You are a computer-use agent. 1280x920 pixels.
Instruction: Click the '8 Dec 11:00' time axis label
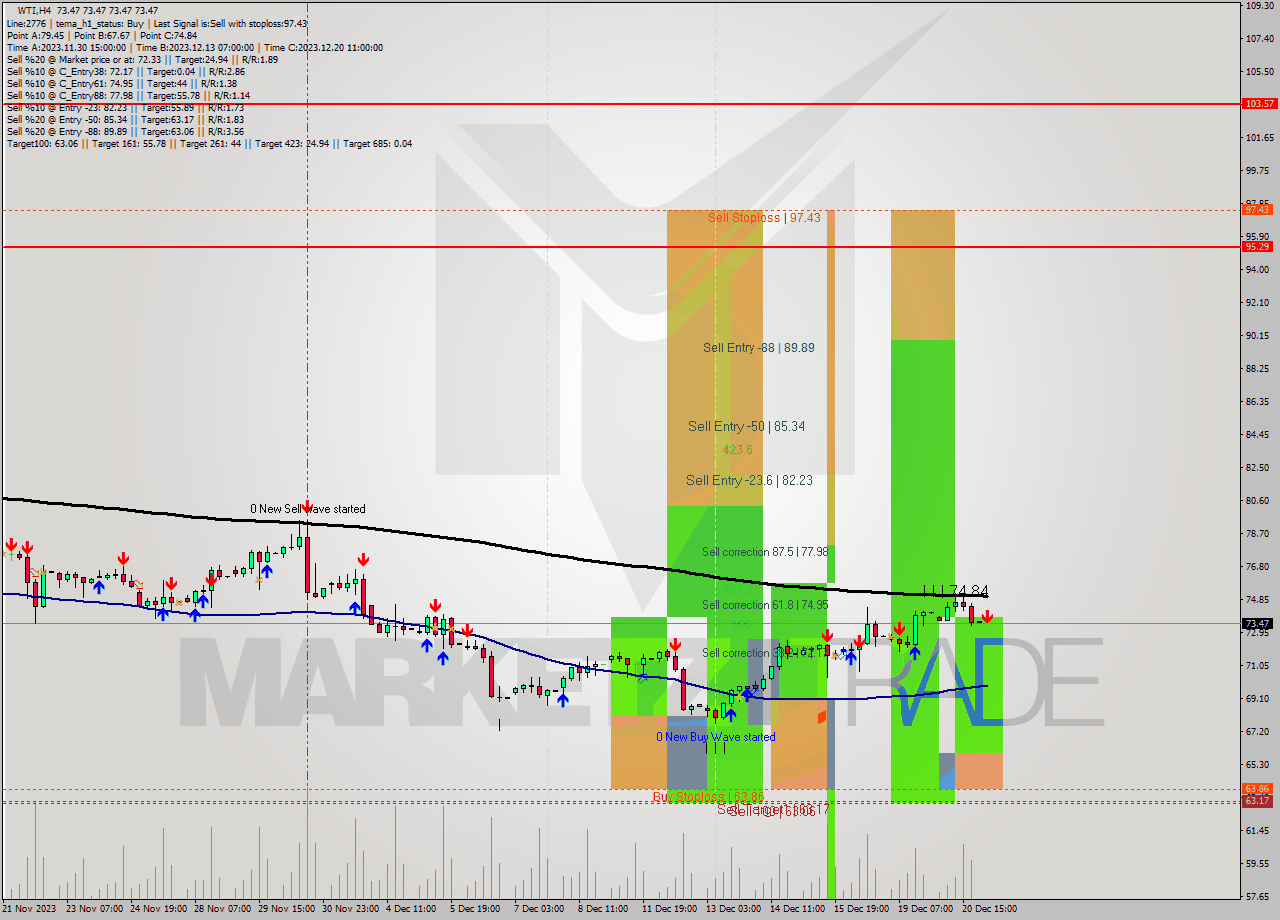(603, 908)
